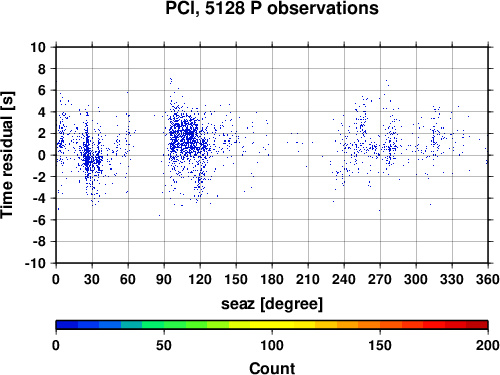Click y-axis tick label '-8'
Viewport: 500px width, 375px height.
coord(39,242)
